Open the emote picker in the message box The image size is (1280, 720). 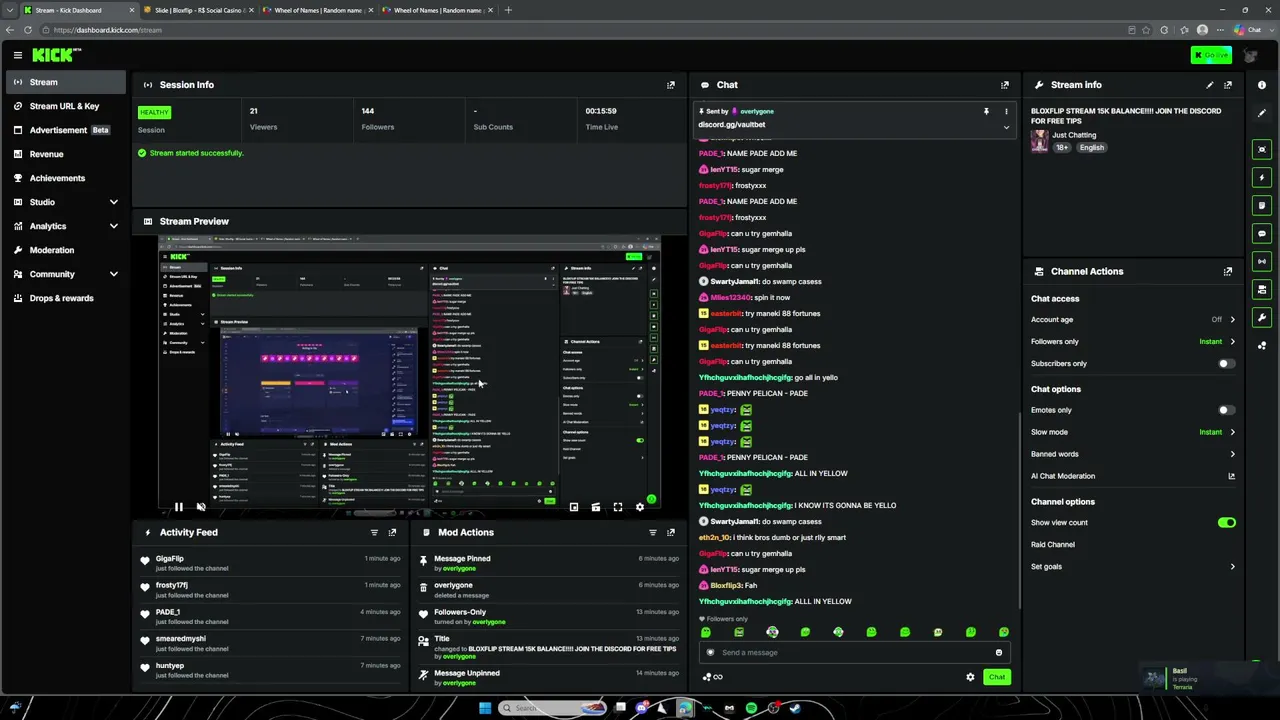coord(998,653)
